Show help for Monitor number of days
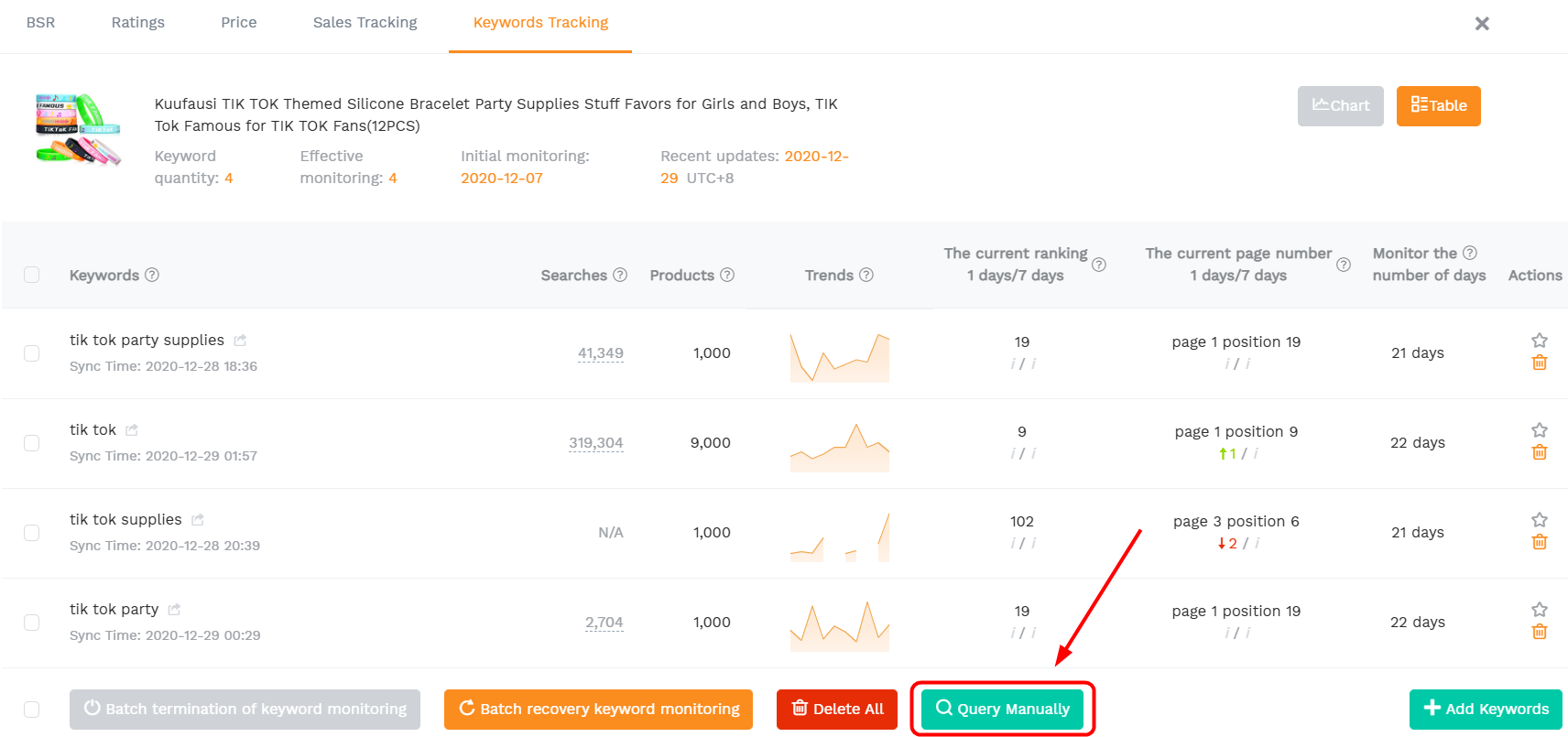Viewport: 1568px width, 737px height. 1470,253
